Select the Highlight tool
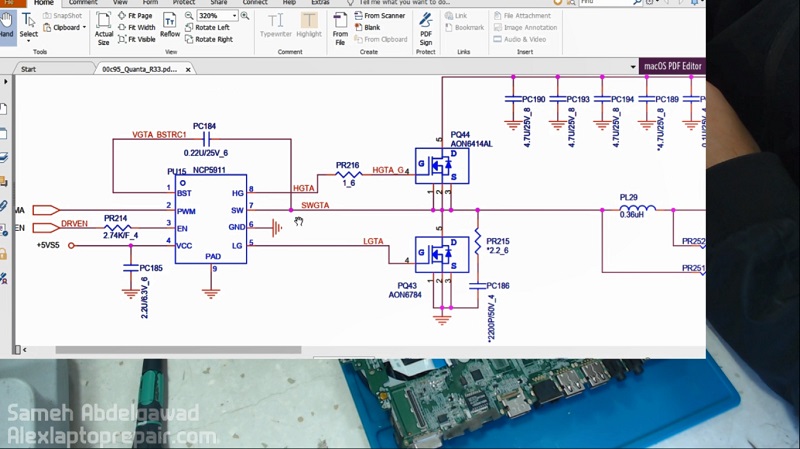The height and width of the screenshot is (449, 800). (x=309, y=26)
